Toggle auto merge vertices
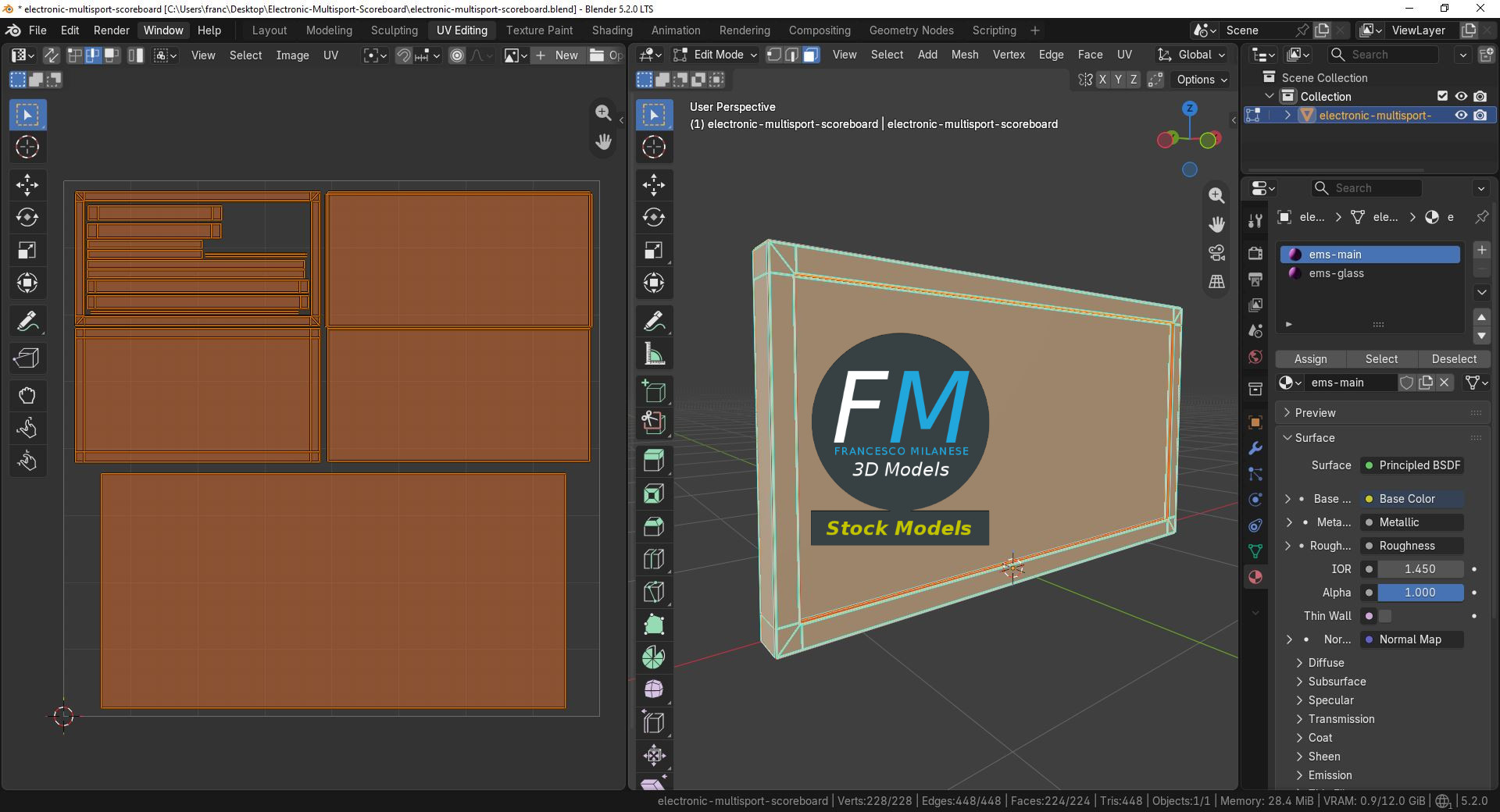This screenshot has width=1500, height=812. pos(1155,80)
